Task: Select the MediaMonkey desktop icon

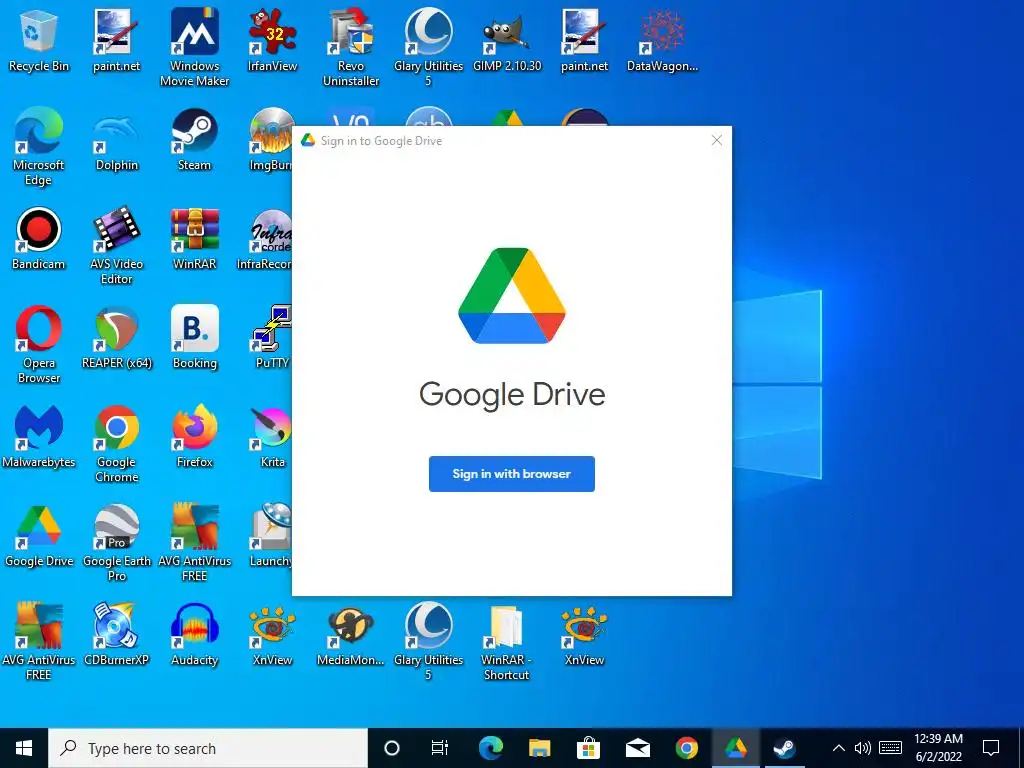Action: pyautogui.click(x=351, y=635)
